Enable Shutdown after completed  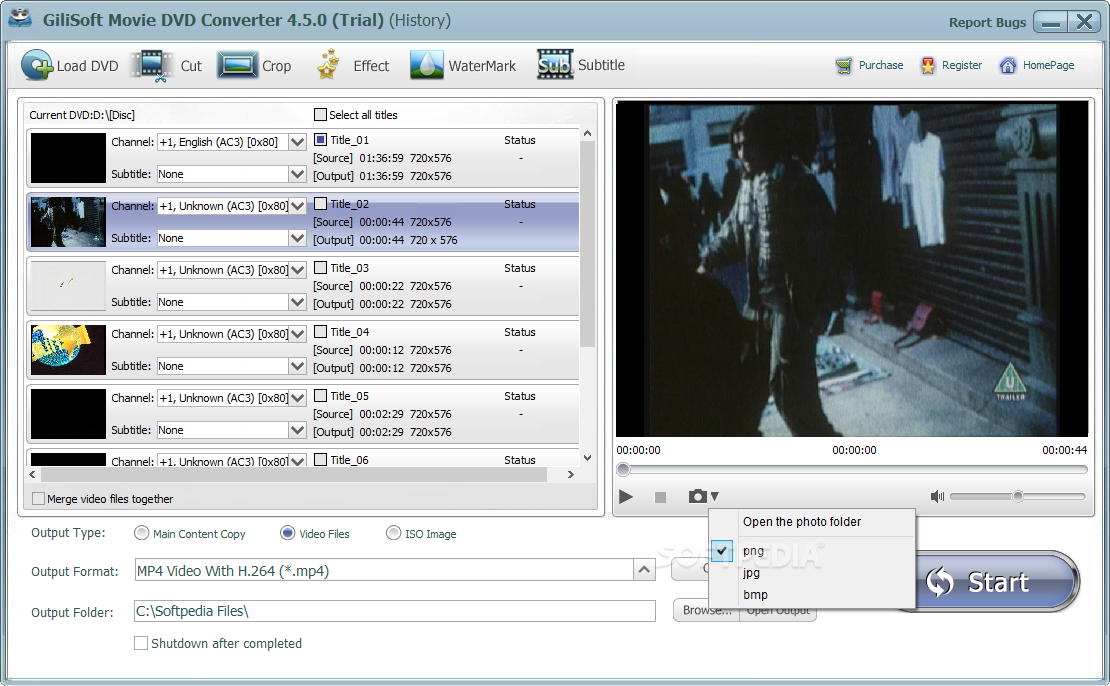141,643
